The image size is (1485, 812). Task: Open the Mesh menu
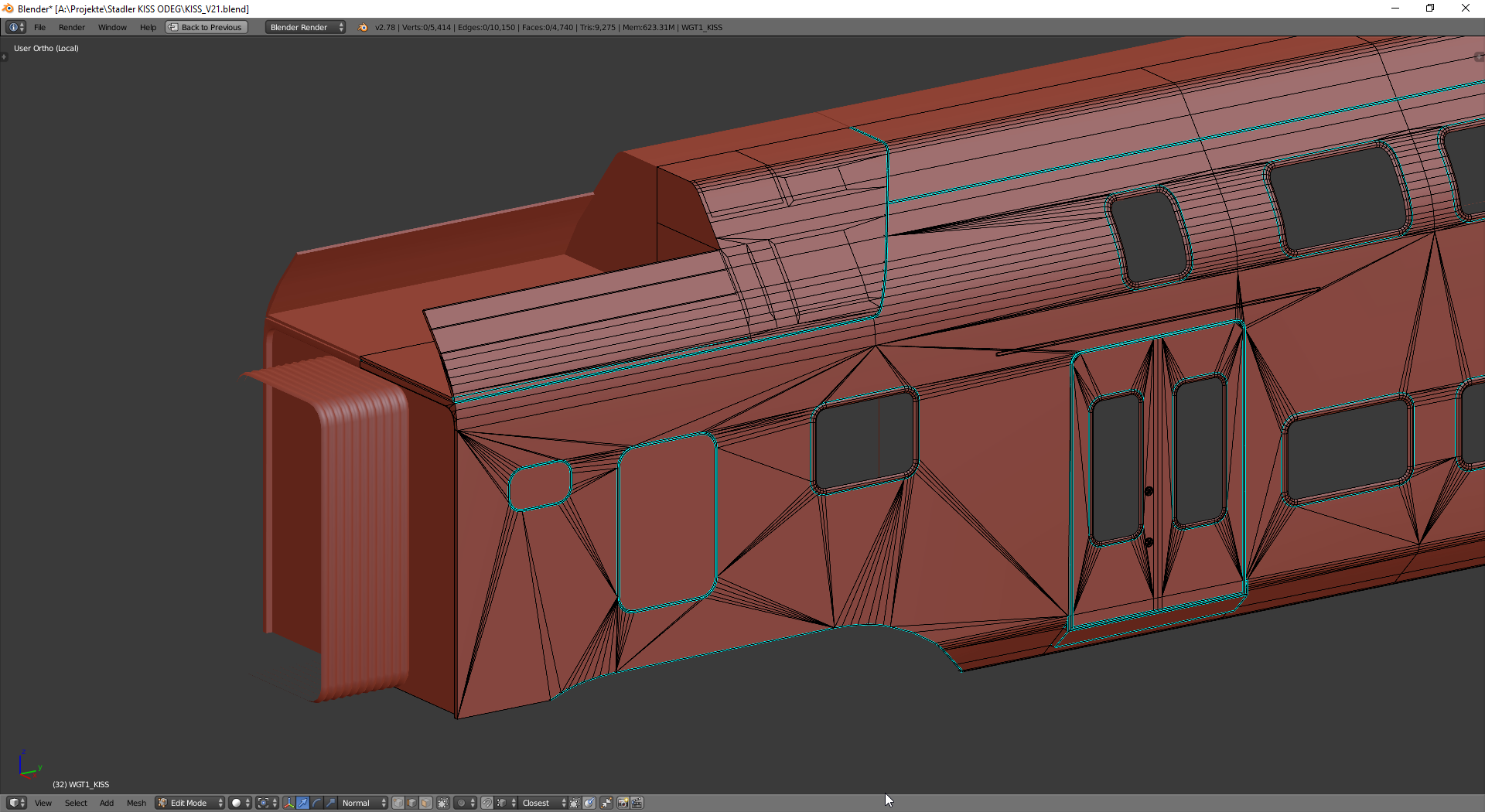(x=136, y=803)
